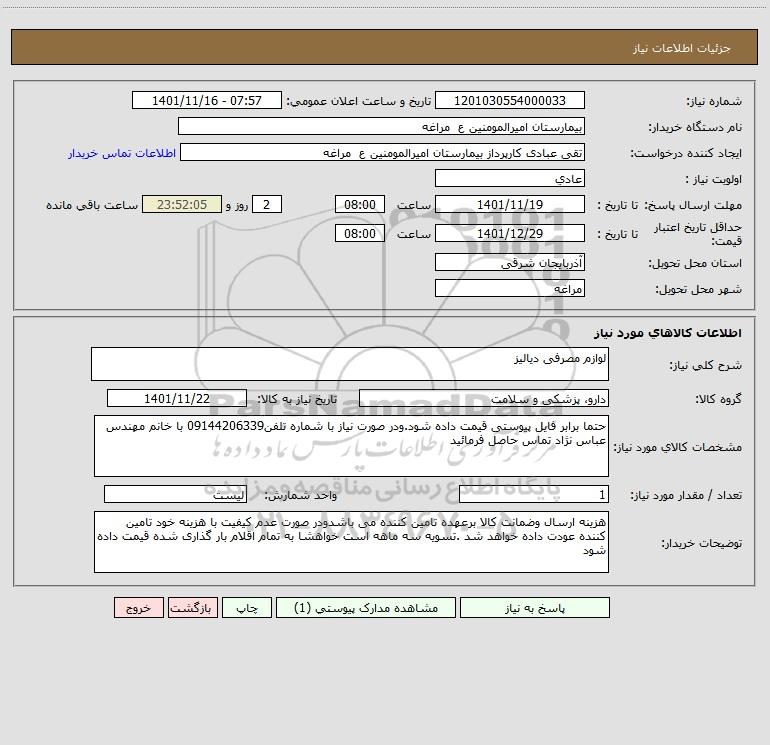Click the ایجاد کننده درخواست label
Screen dimensions: 770x745
(x=686, y=153)
